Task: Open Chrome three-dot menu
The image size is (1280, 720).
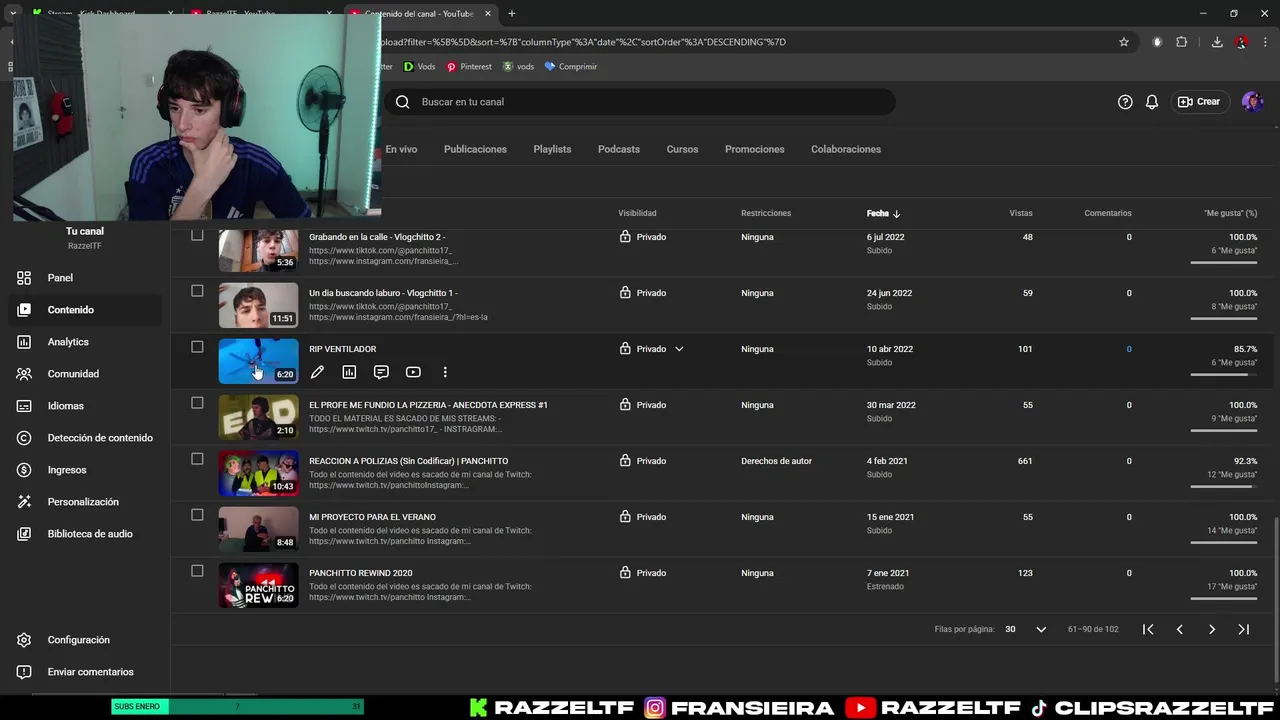Action: [1265, 42]
